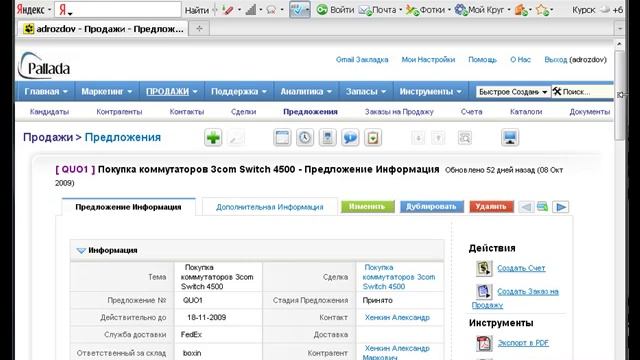
Task: Click the orange people icon in Yandex bar
Action: click(x=521, y=10)
